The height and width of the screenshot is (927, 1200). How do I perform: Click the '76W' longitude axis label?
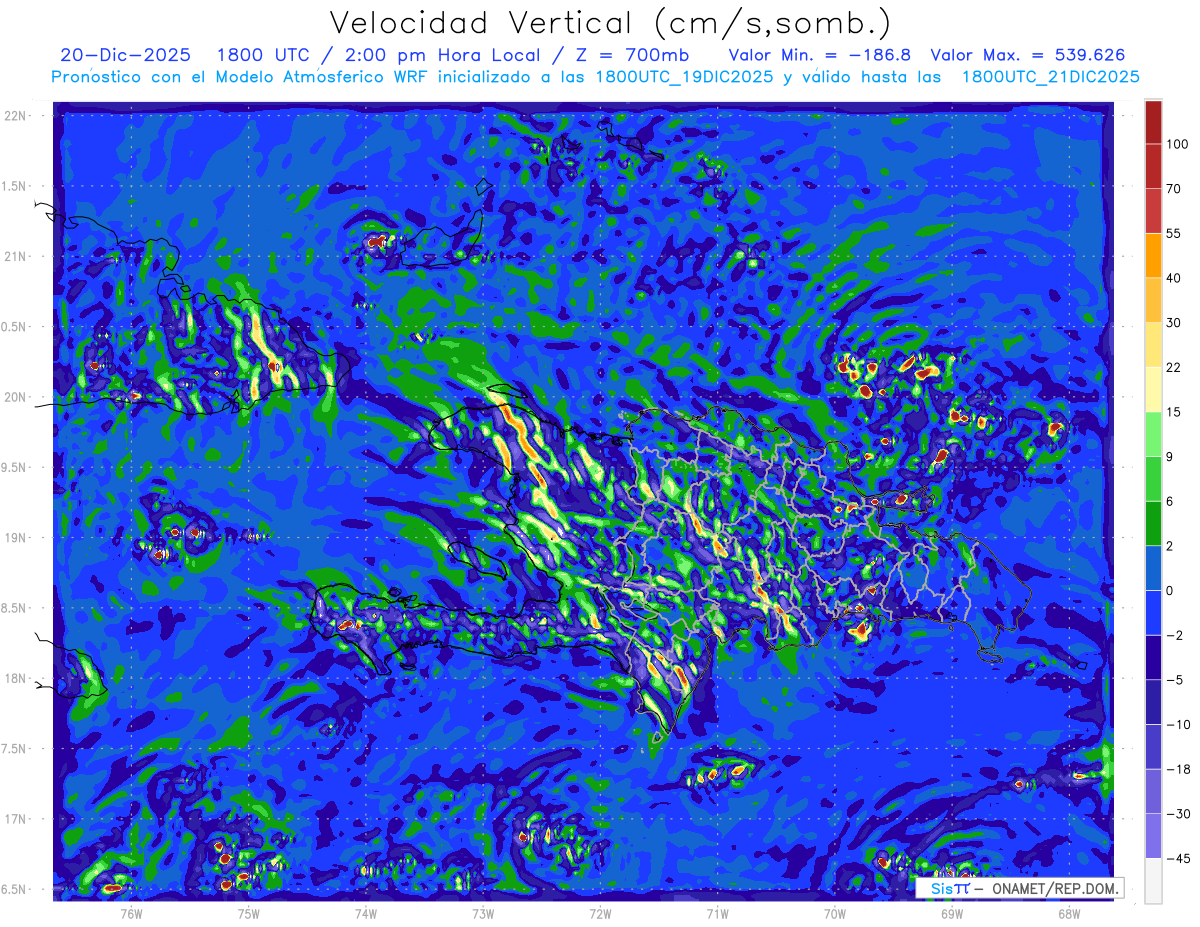pyautogui.click(x=131, y=912)
